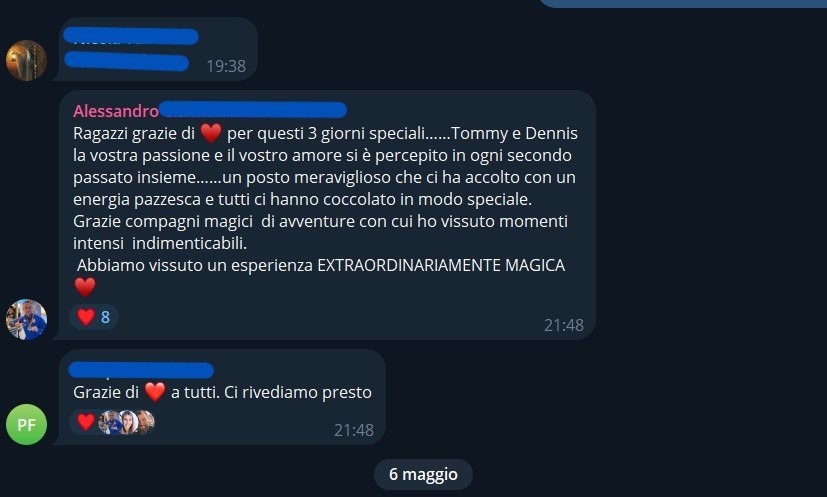Click 21:48 timestamp on PF's message

[x=353, y=430]
